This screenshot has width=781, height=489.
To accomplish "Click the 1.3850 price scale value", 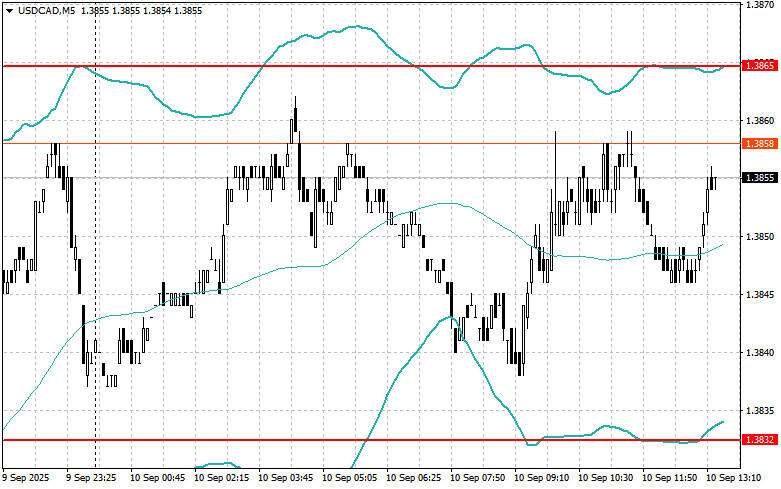I will (760, 237).
